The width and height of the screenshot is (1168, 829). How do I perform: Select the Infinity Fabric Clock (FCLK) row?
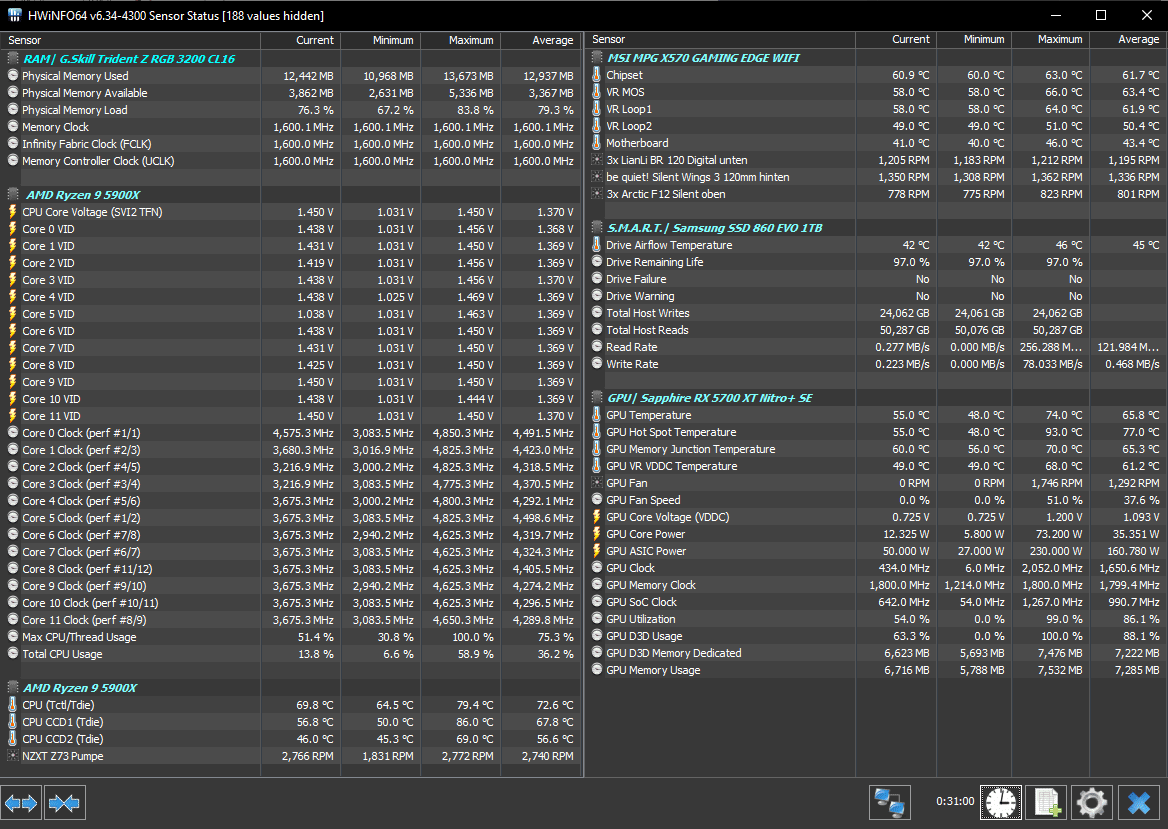[x=291, y=144]
